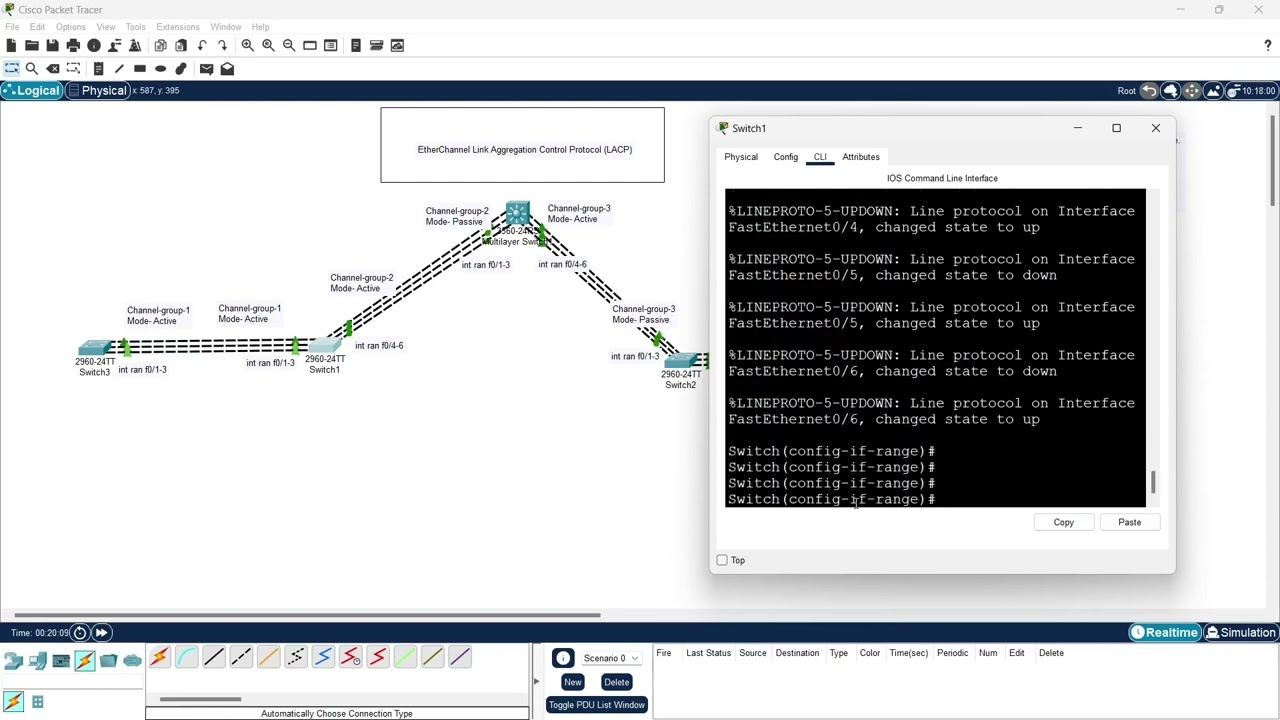
Task: Select Switch2 on the canvas
Action: click(x=681, y=362)
